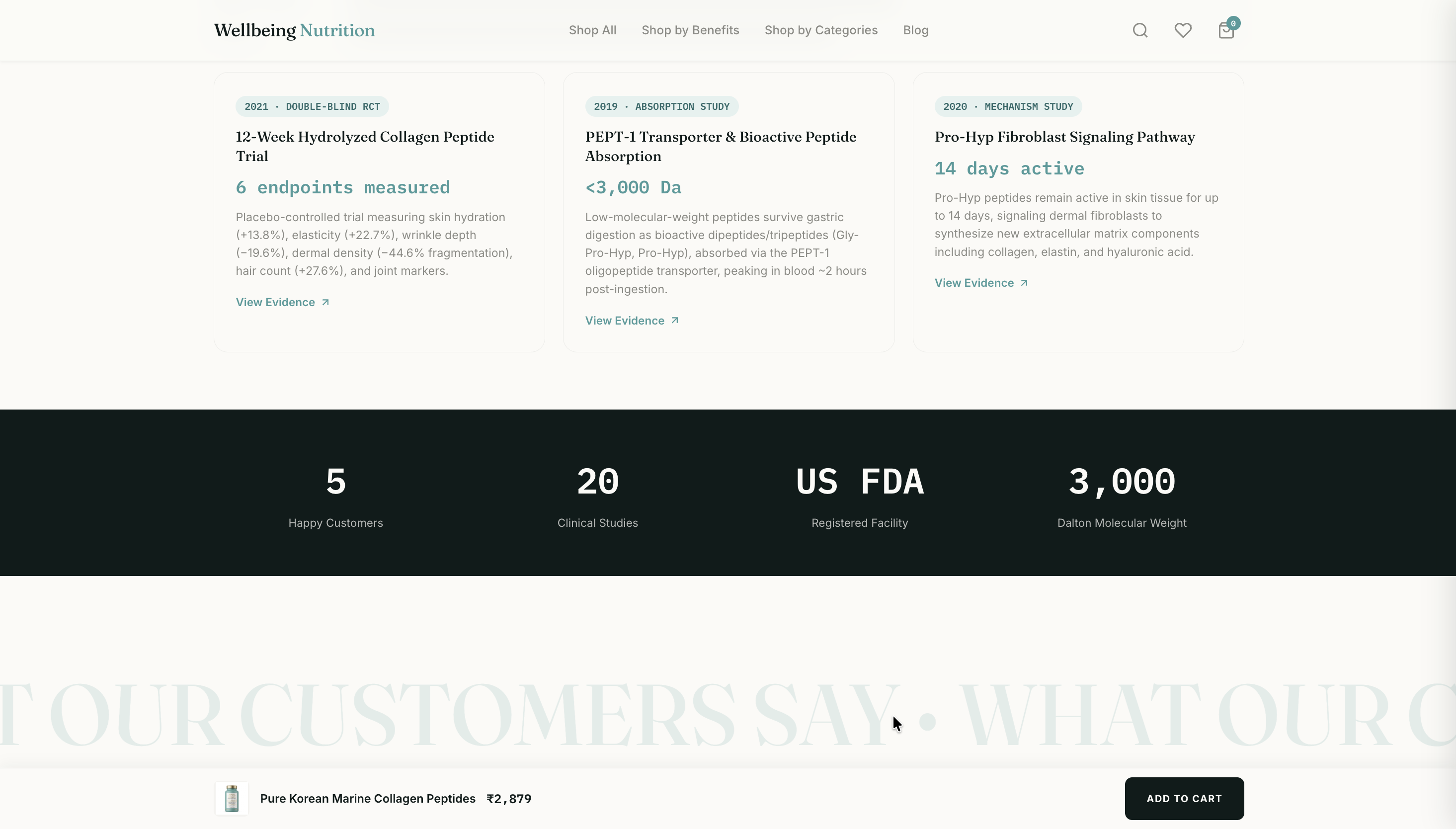Click the 2019 · Absorption Study tag
The image size is (1456, 829).
[x=661, y=106]
